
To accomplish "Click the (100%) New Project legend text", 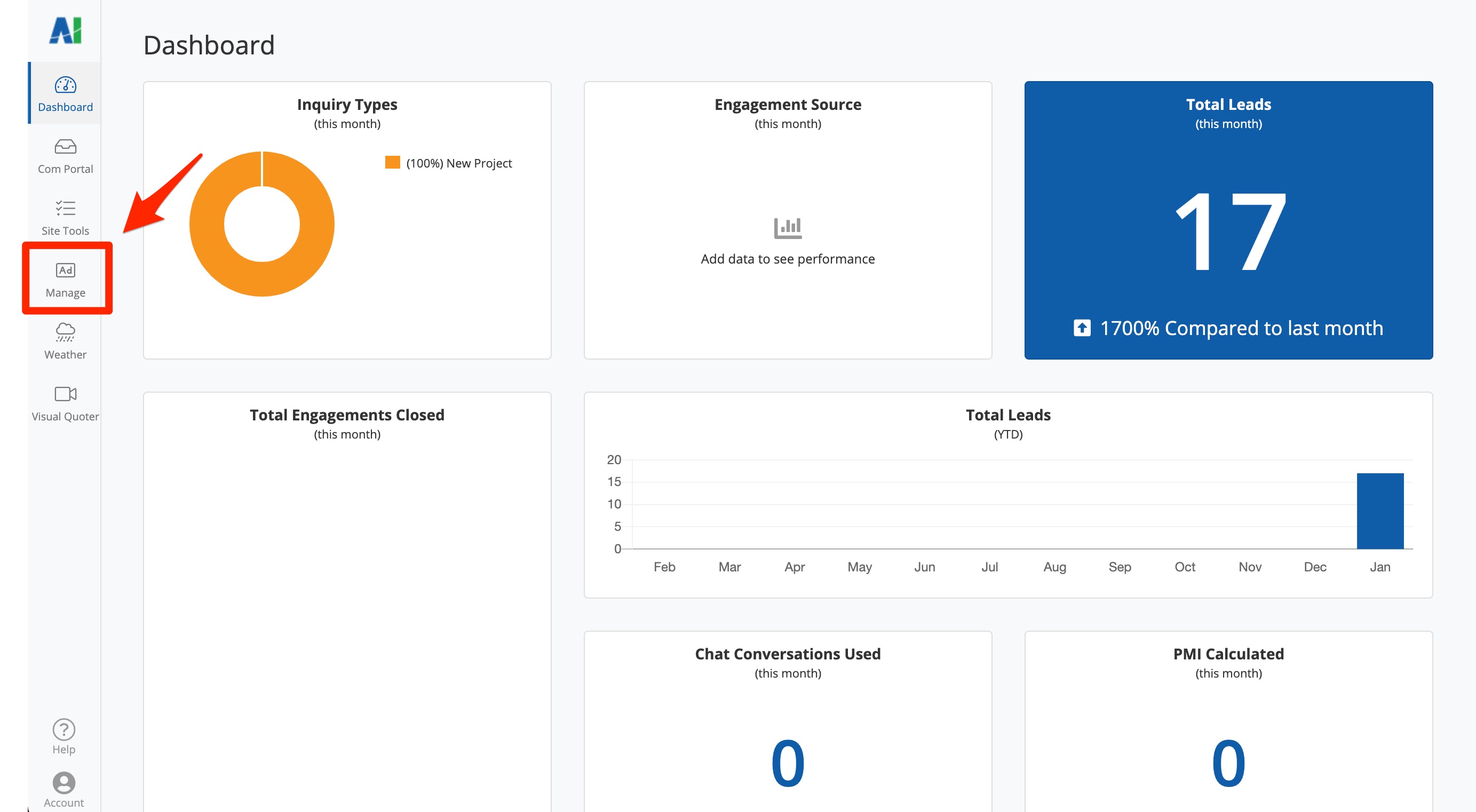I will [x=458, y=163].
